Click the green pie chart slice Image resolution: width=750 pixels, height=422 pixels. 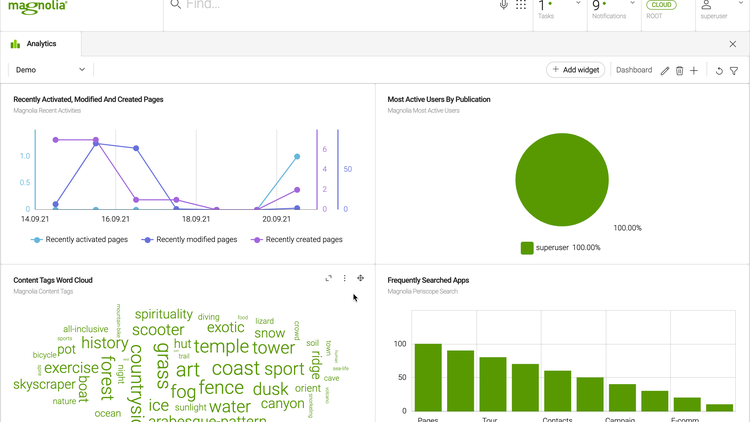[562, 179]
